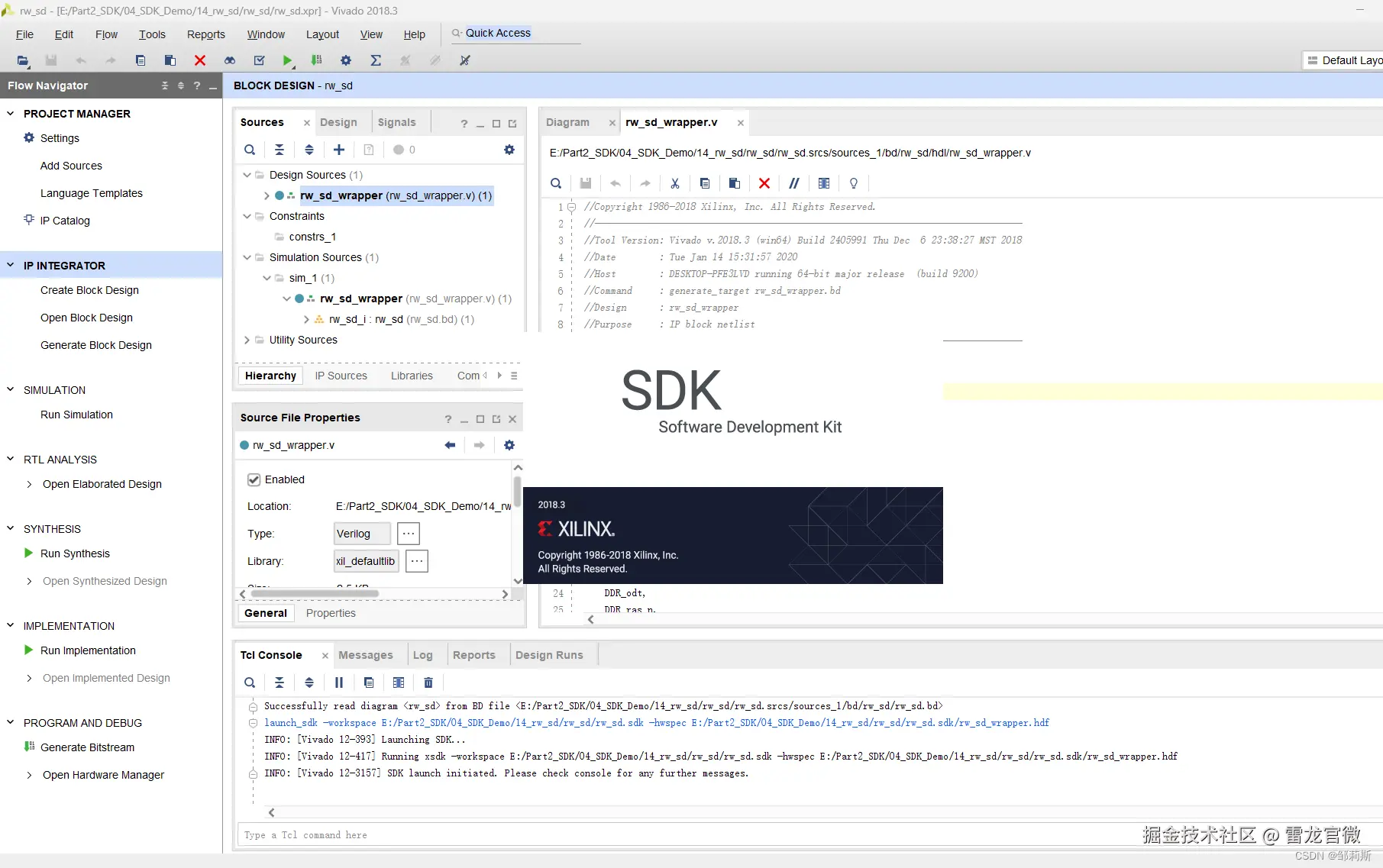Open Source File Properties settings gear
1383x868 pixels.
coord(509,445)
